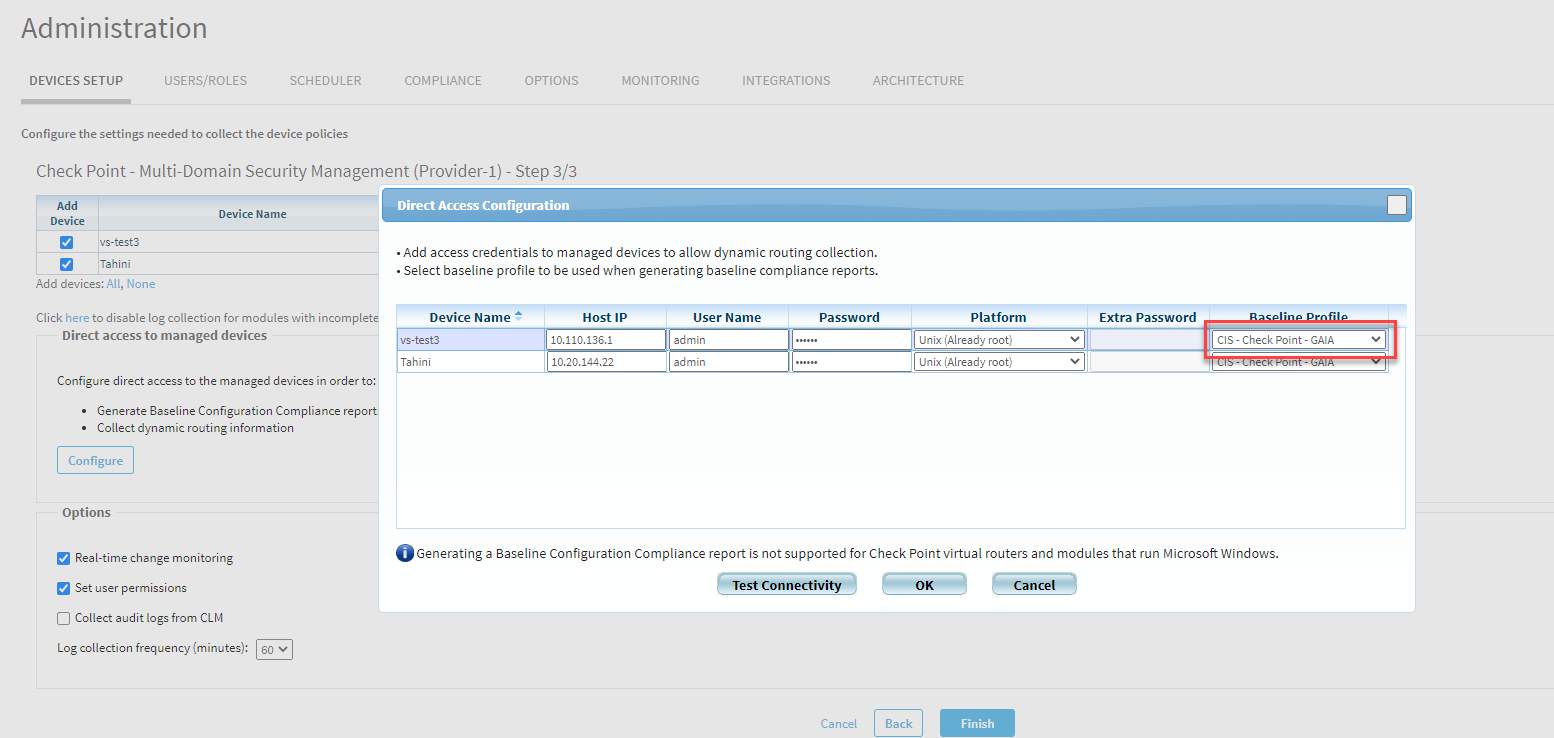This screenshot has height=738, width=1554.
Task: Click the Finish button
Action: click(977, 724)
